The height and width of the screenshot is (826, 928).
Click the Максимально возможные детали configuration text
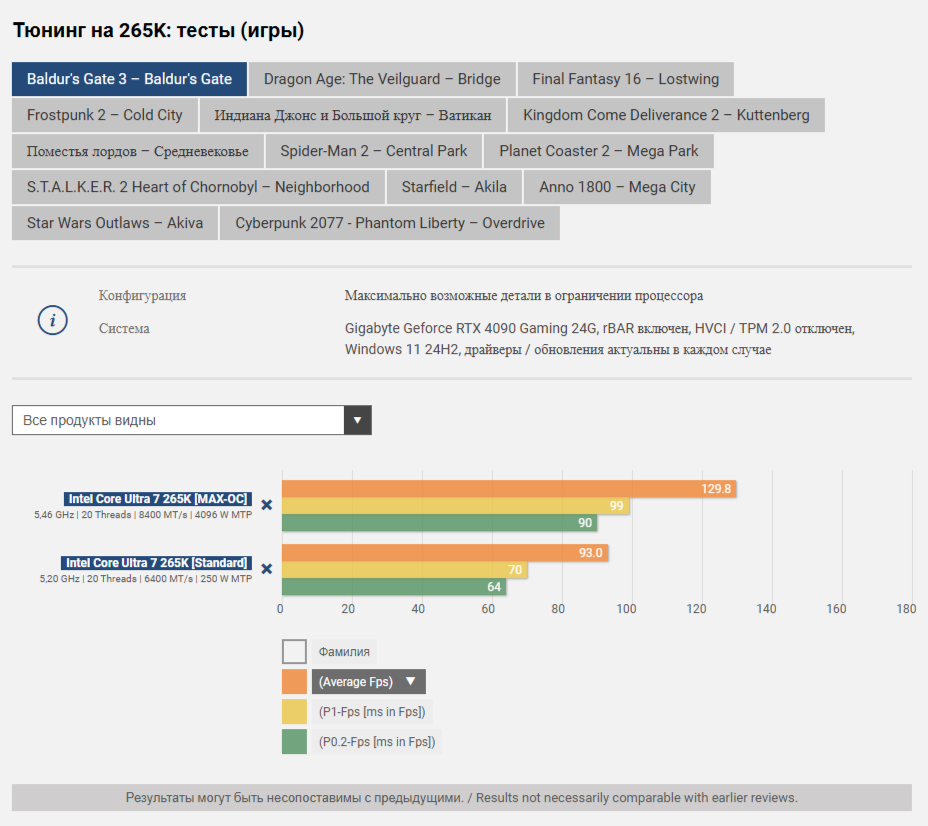pyautogui.click(x=524, y=295)
